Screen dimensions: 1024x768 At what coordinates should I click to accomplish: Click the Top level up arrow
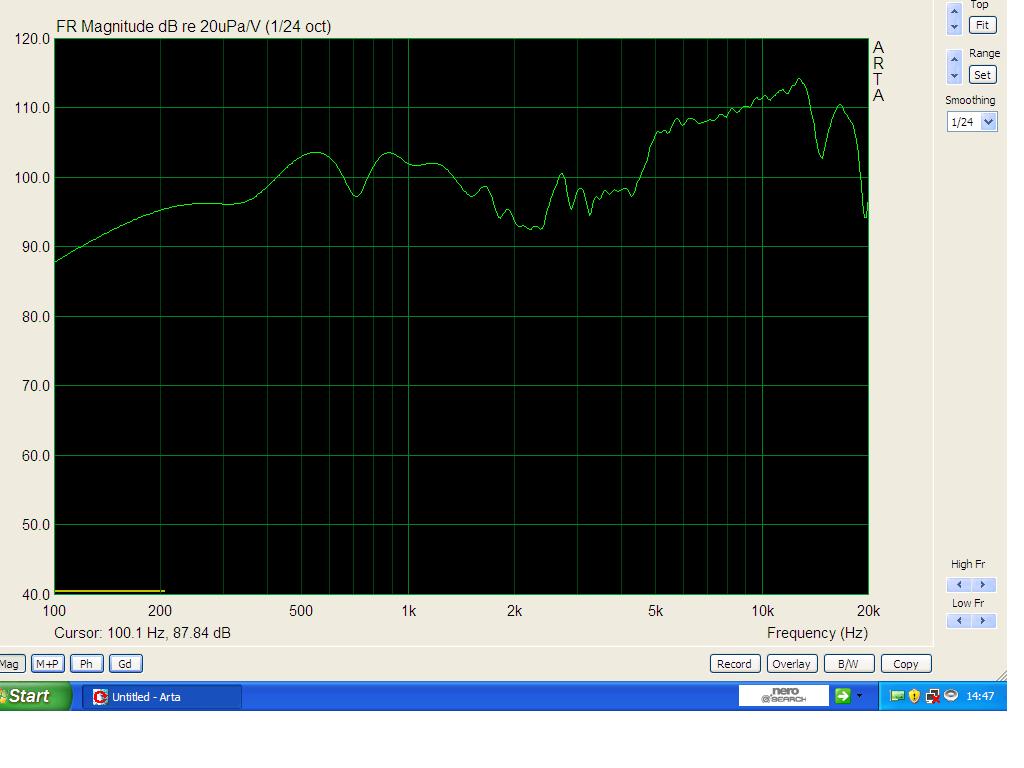coord(954,11)
